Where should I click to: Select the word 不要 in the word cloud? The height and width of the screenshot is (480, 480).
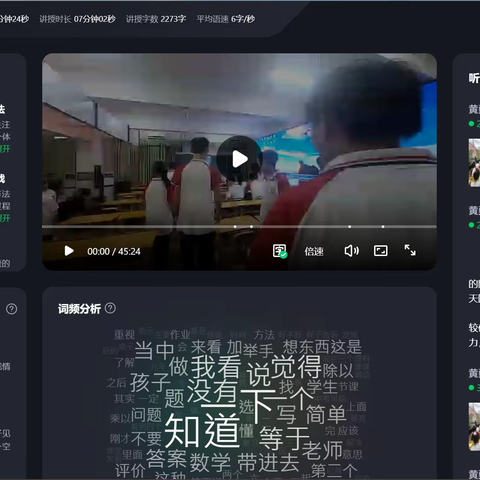point(146,439)
